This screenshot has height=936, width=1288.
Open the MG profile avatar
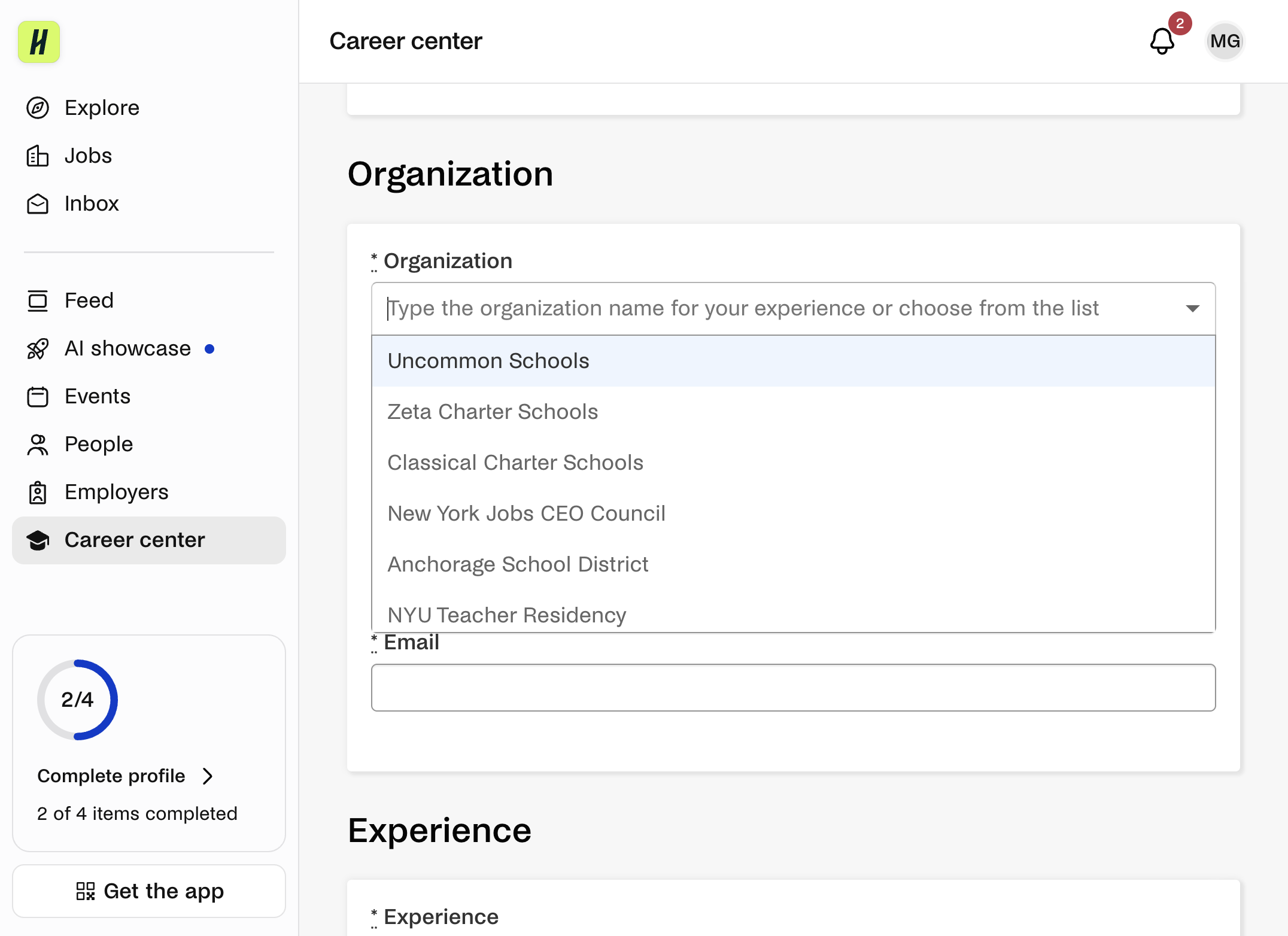click(x=1225, y=41)
